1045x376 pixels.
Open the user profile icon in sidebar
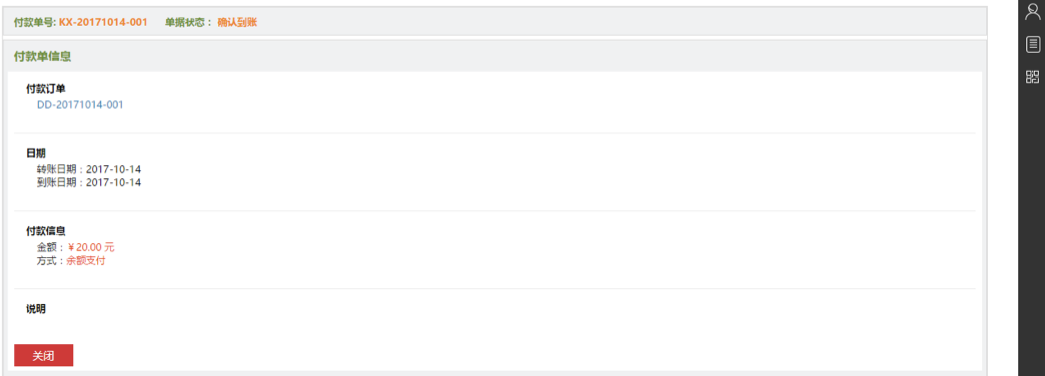pyautogui.click(x=1032, y=12)
